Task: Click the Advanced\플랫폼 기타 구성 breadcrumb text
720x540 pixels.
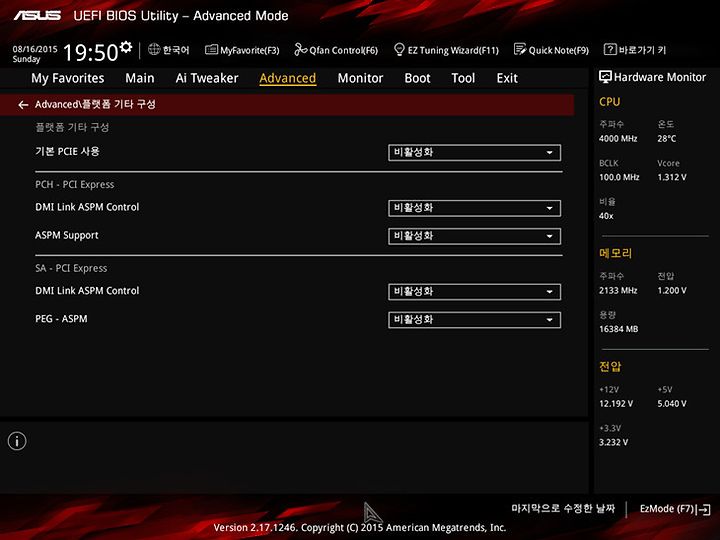Action: point(95,105)
